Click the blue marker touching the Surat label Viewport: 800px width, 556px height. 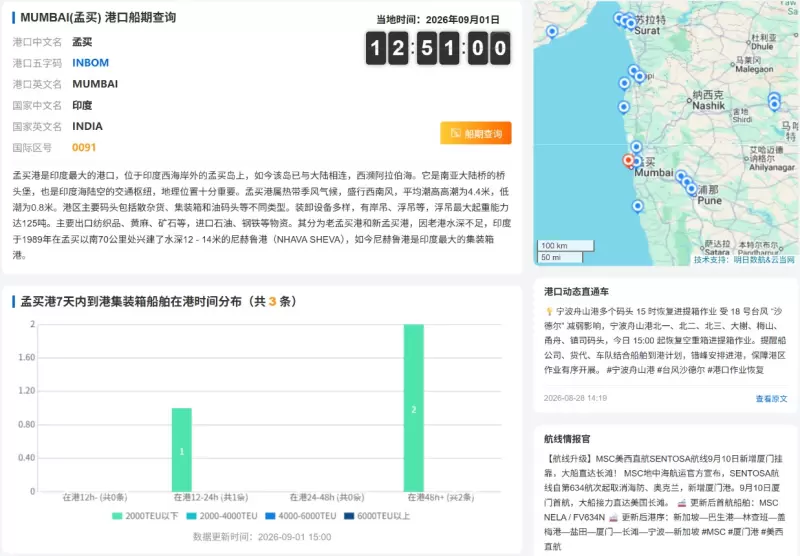point(631,23)
